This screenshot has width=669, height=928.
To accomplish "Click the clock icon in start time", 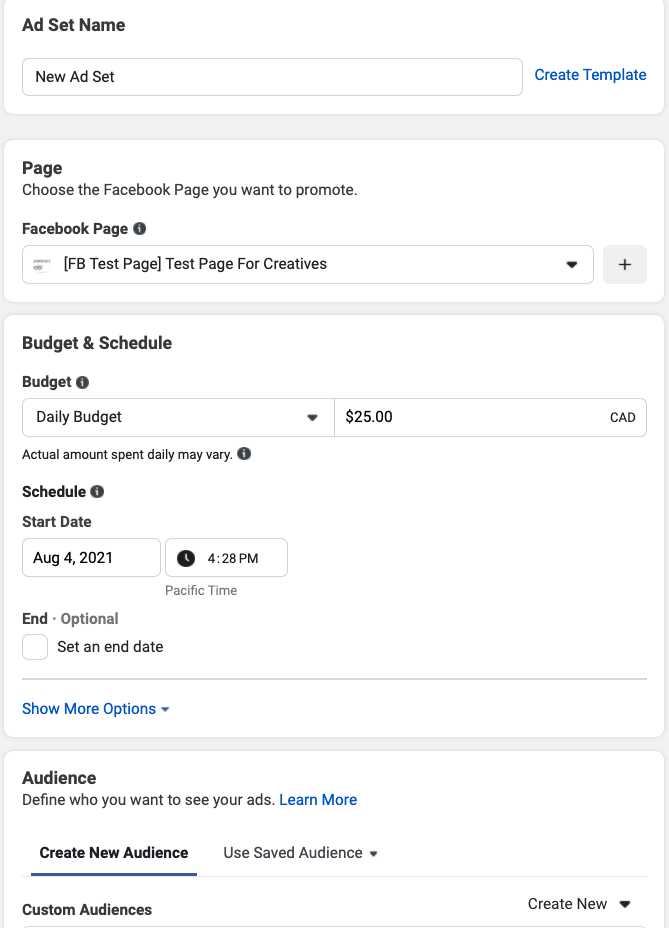I will click(186, 558).
